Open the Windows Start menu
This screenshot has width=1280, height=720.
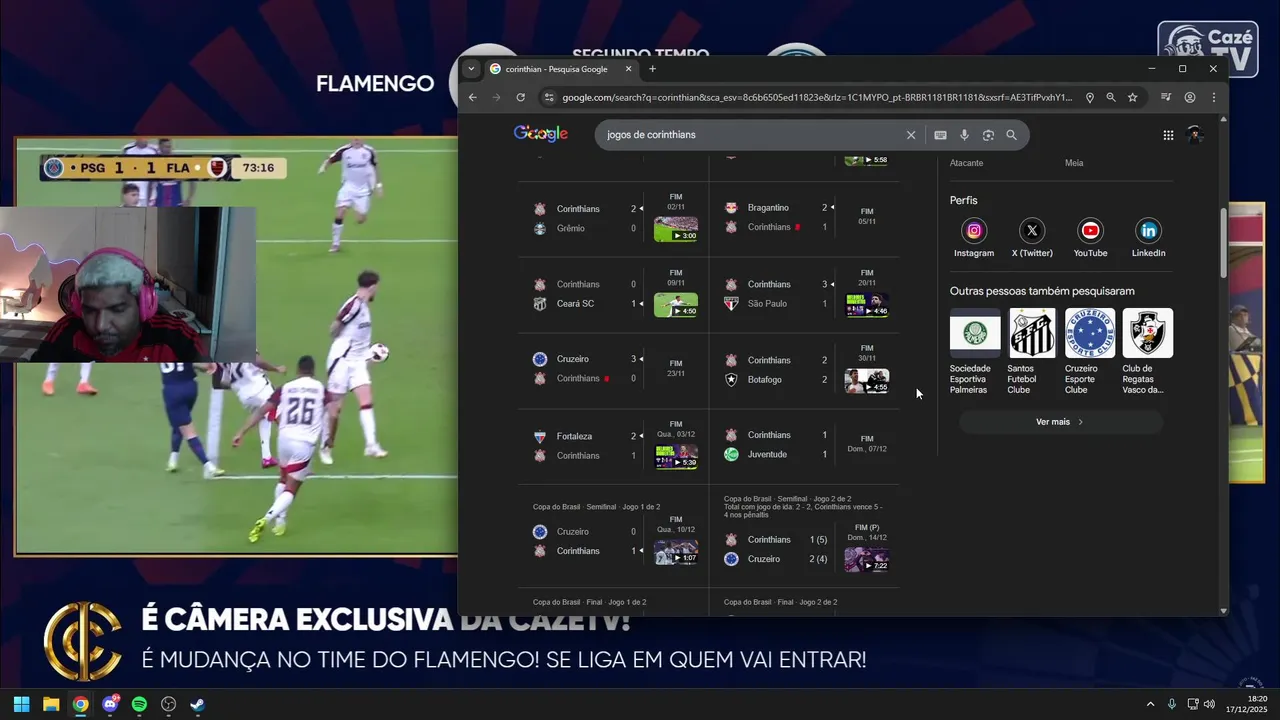coord(21,704)
